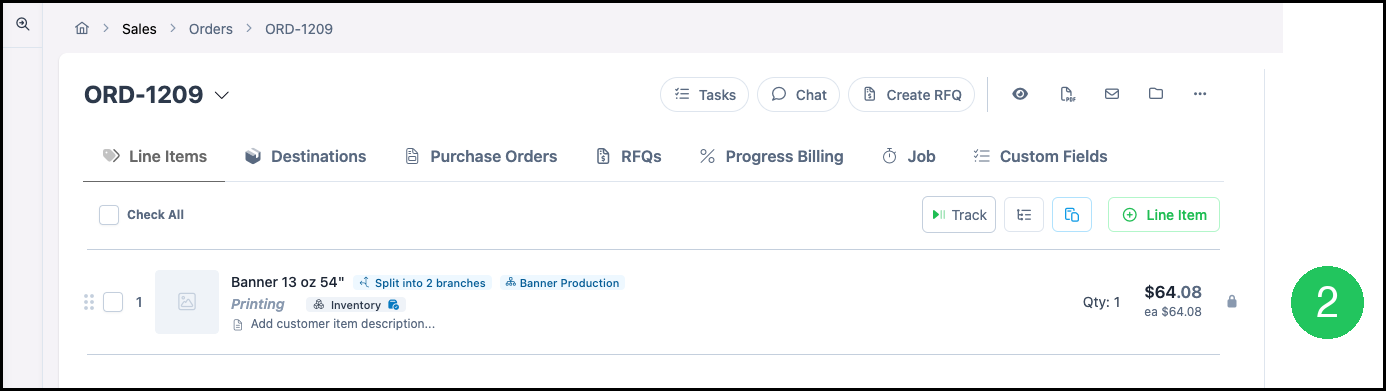Click the Banner item image placeholder thumbnail
This screenshot has height=391, width=1386.
tap(187, 302)
